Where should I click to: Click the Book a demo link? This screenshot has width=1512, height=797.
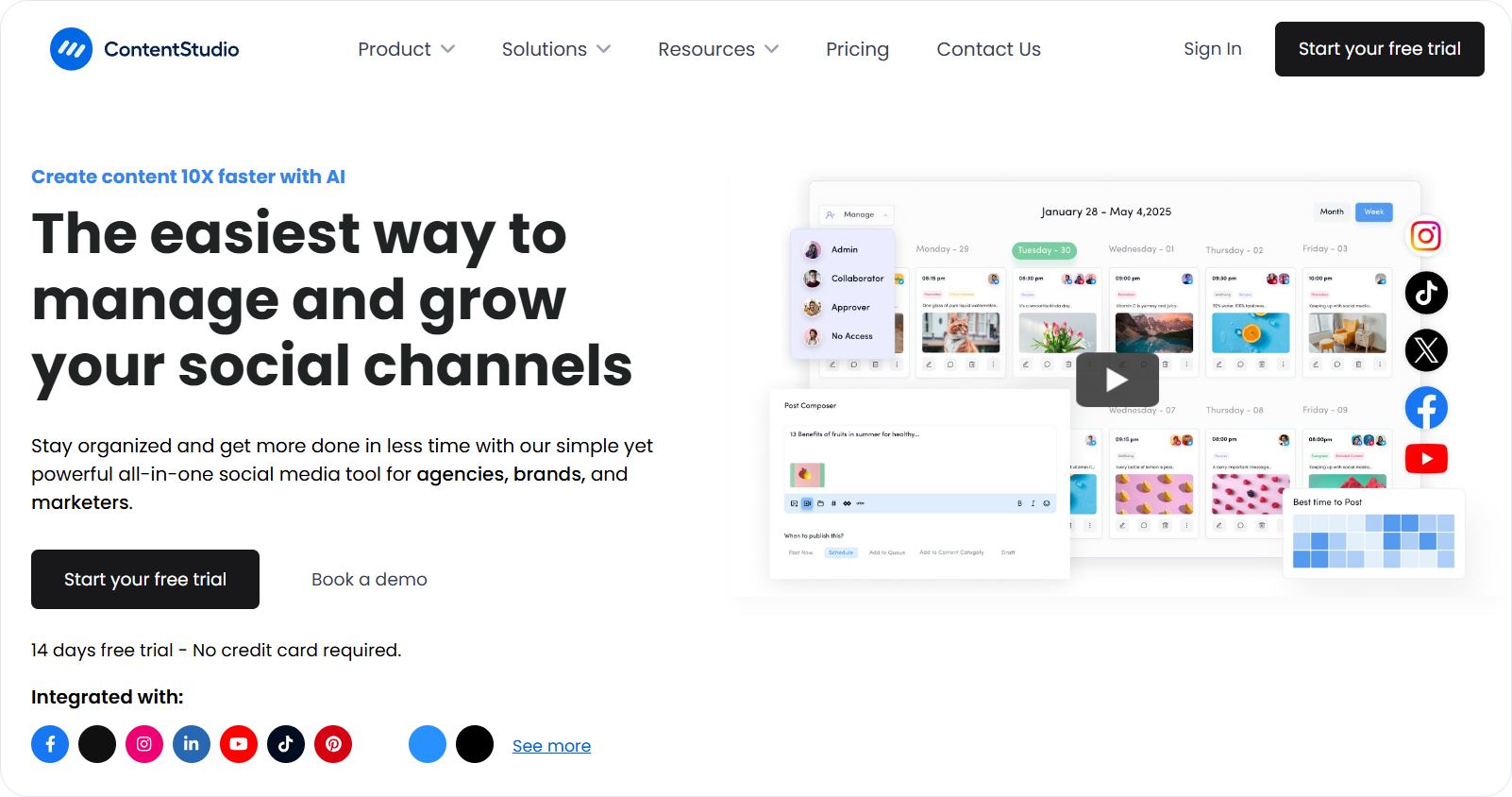tap(369, 579)
